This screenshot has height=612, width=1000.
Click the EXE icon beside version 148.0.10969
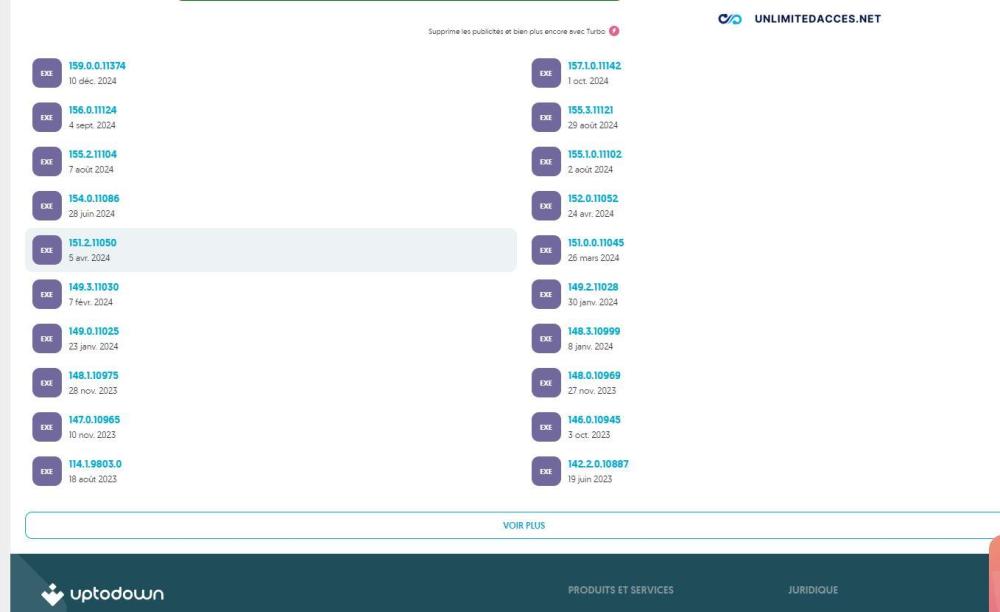[546, 383]
